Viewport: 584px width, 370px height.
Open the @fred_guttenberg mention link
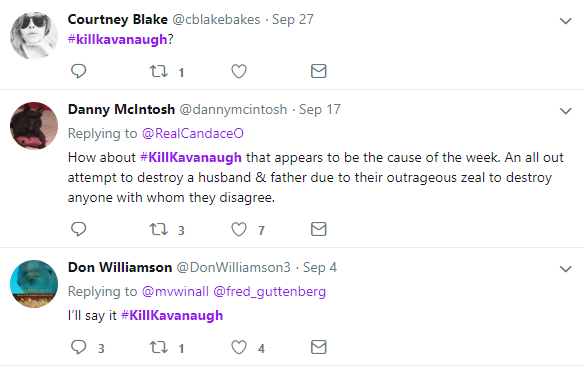pos(269,291)
